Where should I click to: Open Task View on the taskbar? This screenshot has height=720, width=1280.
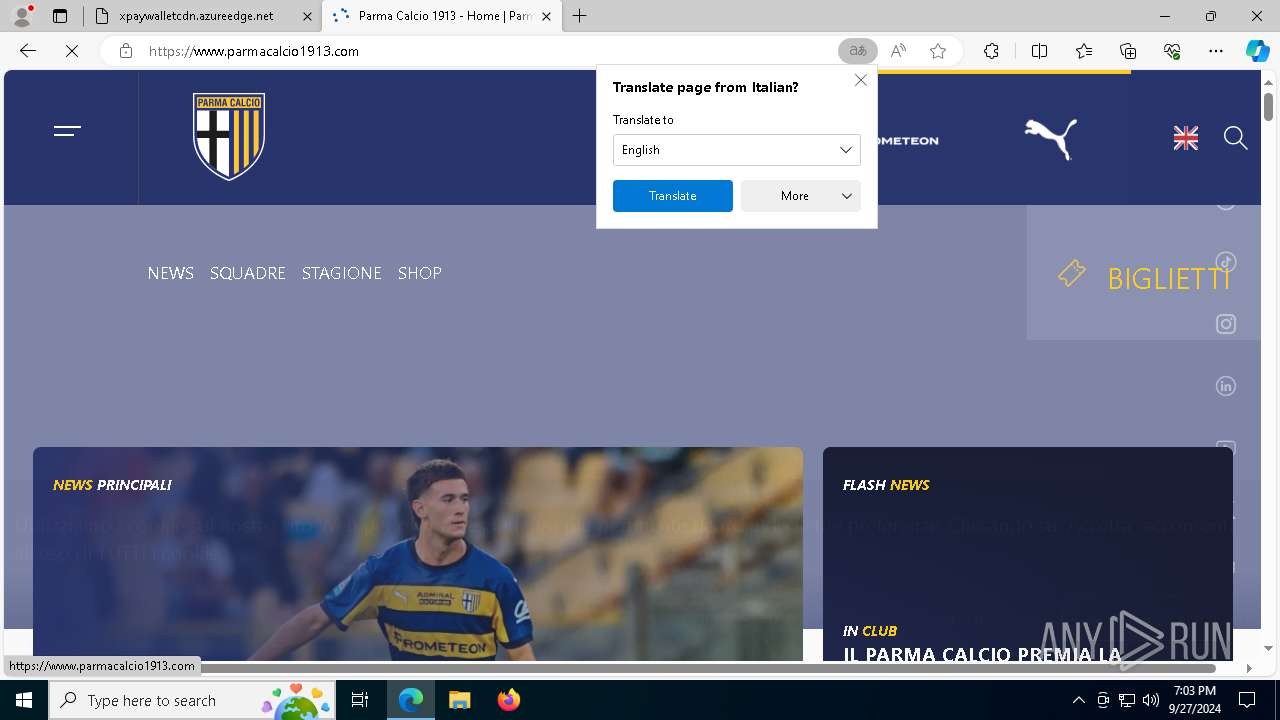point(360,700)
